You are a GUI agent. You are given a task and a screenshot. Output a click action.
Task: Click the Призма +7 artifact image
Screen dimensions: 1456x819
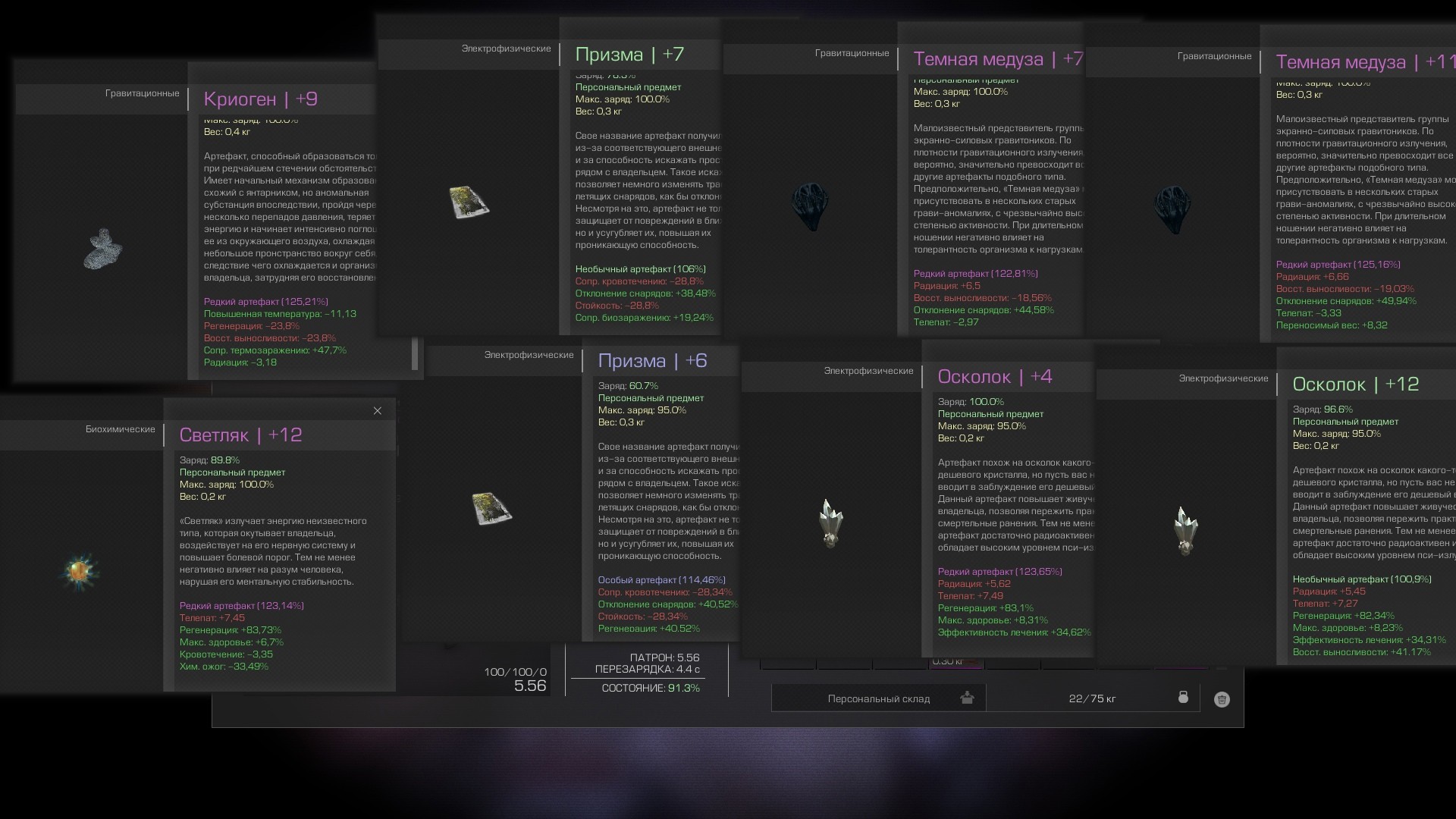coord(469,202)
